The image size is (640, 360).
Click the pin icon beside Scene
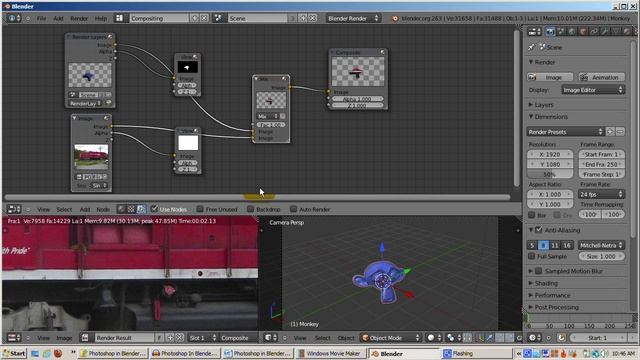[531, 47]
